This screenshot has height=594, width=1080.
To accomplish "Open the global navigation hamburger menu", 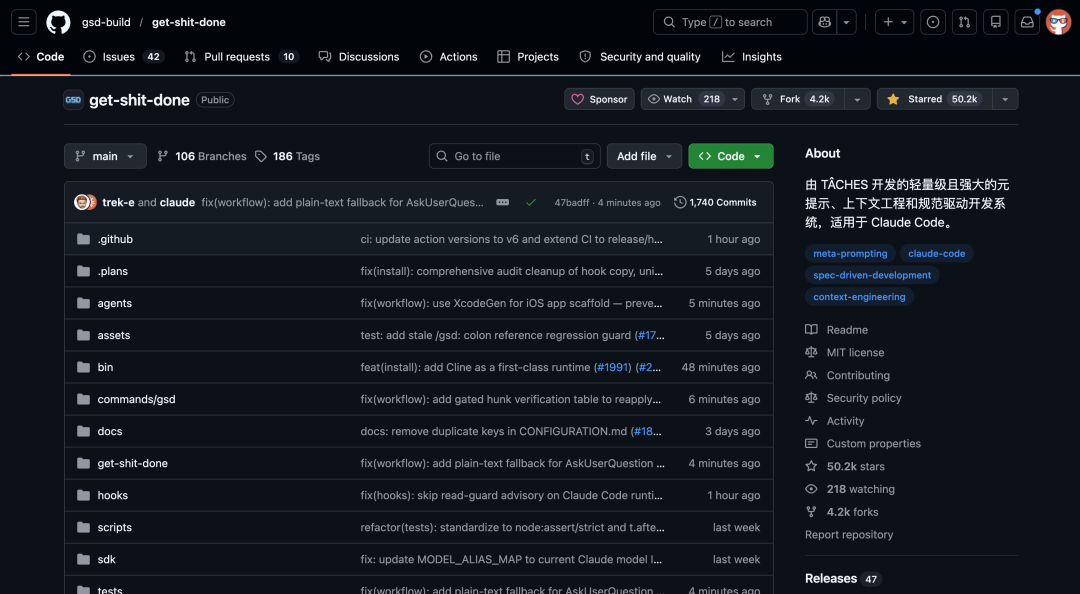I will tap(23, 22).
